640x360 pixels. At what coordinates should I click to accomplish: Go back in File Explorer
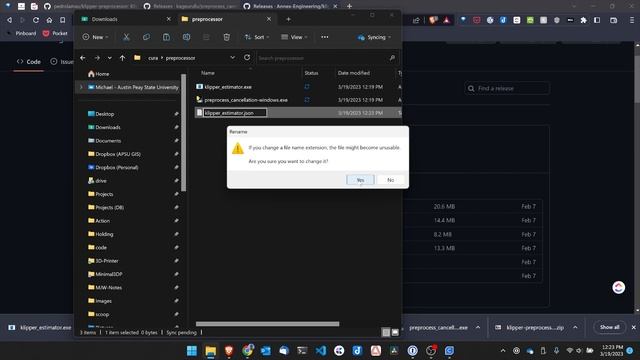coord(83,58)
